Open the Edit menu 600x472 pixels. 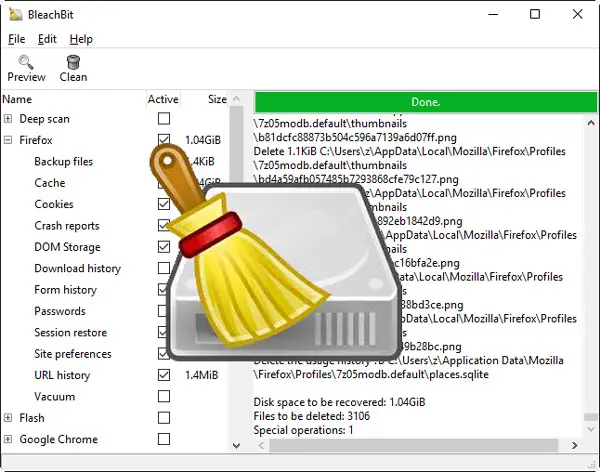[47, 39]
